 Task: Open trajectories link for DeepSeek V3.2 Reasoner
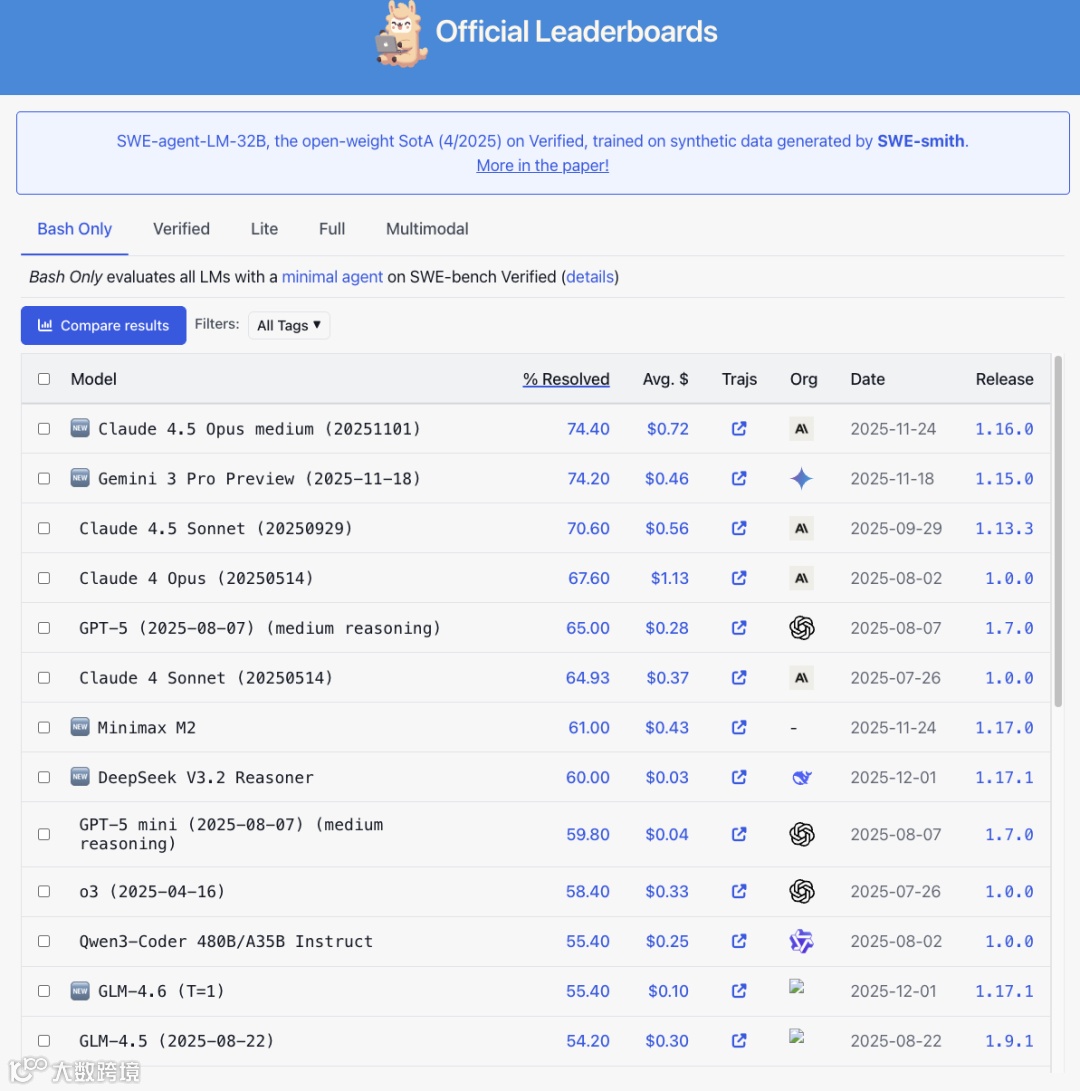tap(739, 777)
